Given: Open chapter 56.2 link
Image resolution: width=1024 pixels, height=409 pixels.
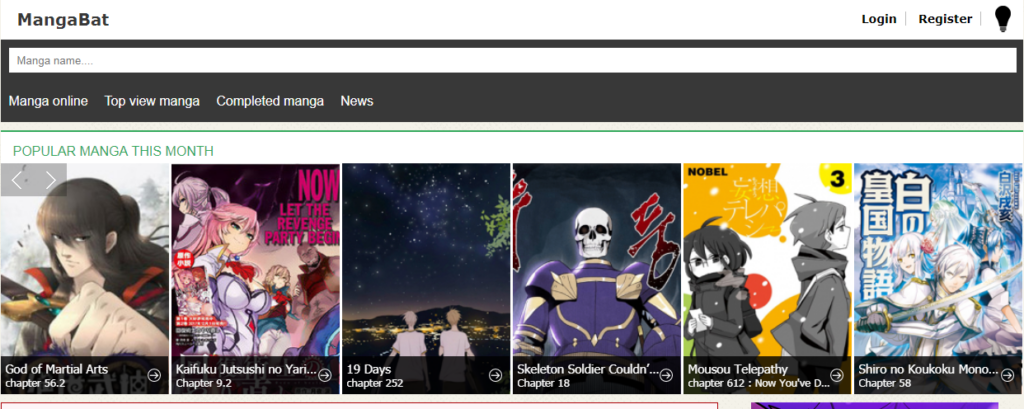Looking at the screenshot, I should click(x=35, y=384).
